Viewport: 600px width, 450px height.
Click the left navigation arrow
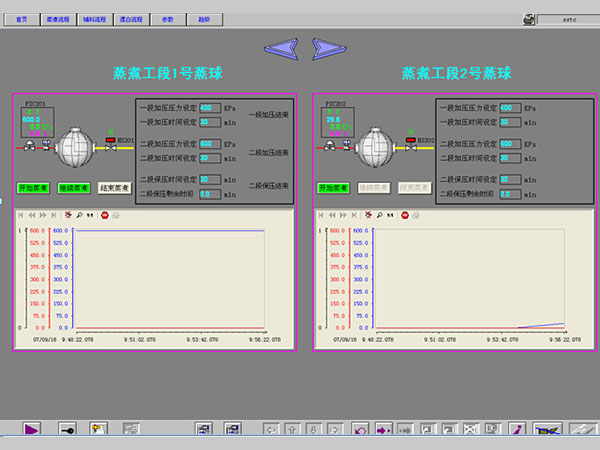(x=280, y=47)
